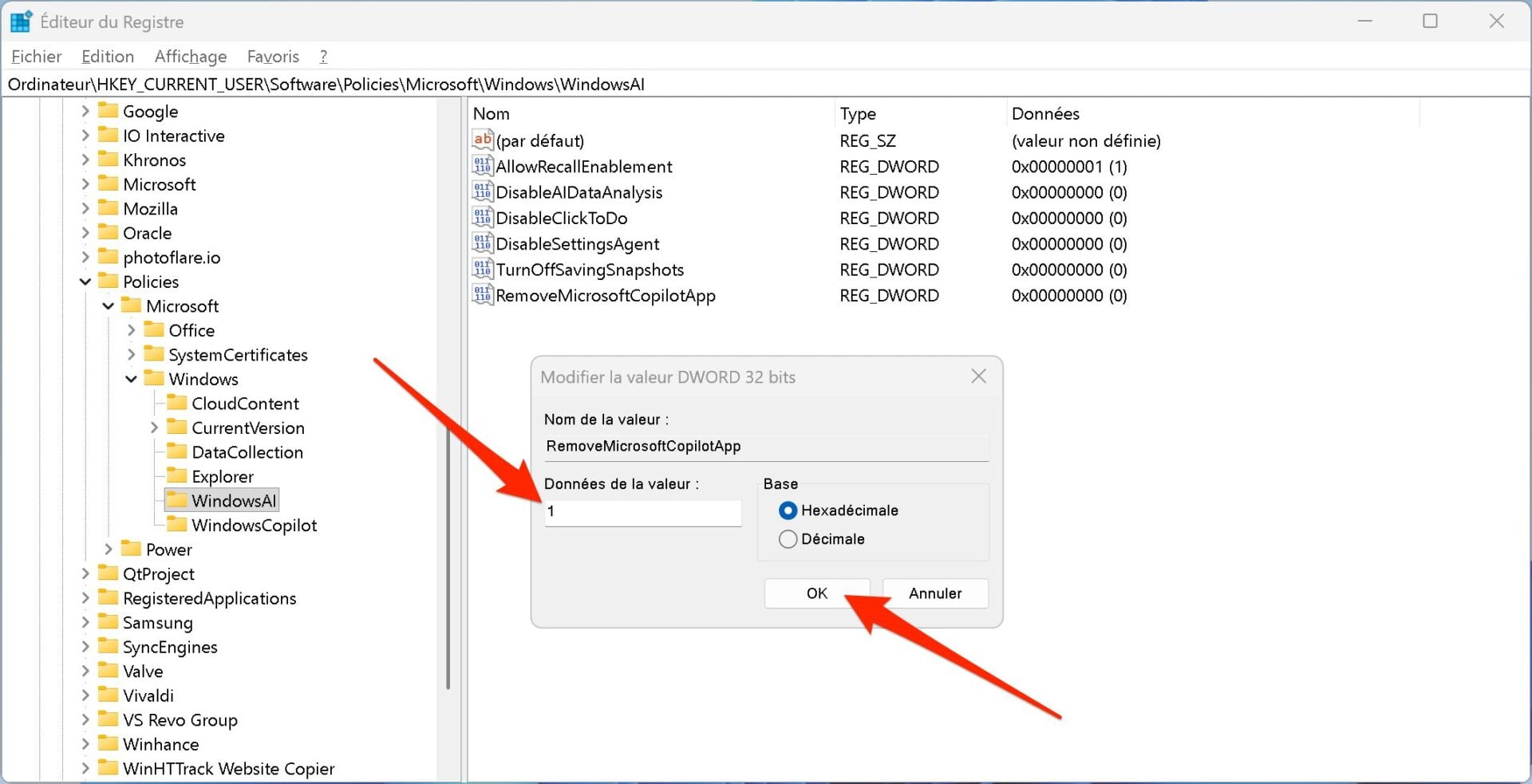This screenshot has width=1532, height=784.
Task: Open the Favoris menu
Action: (x=273, y=57)
